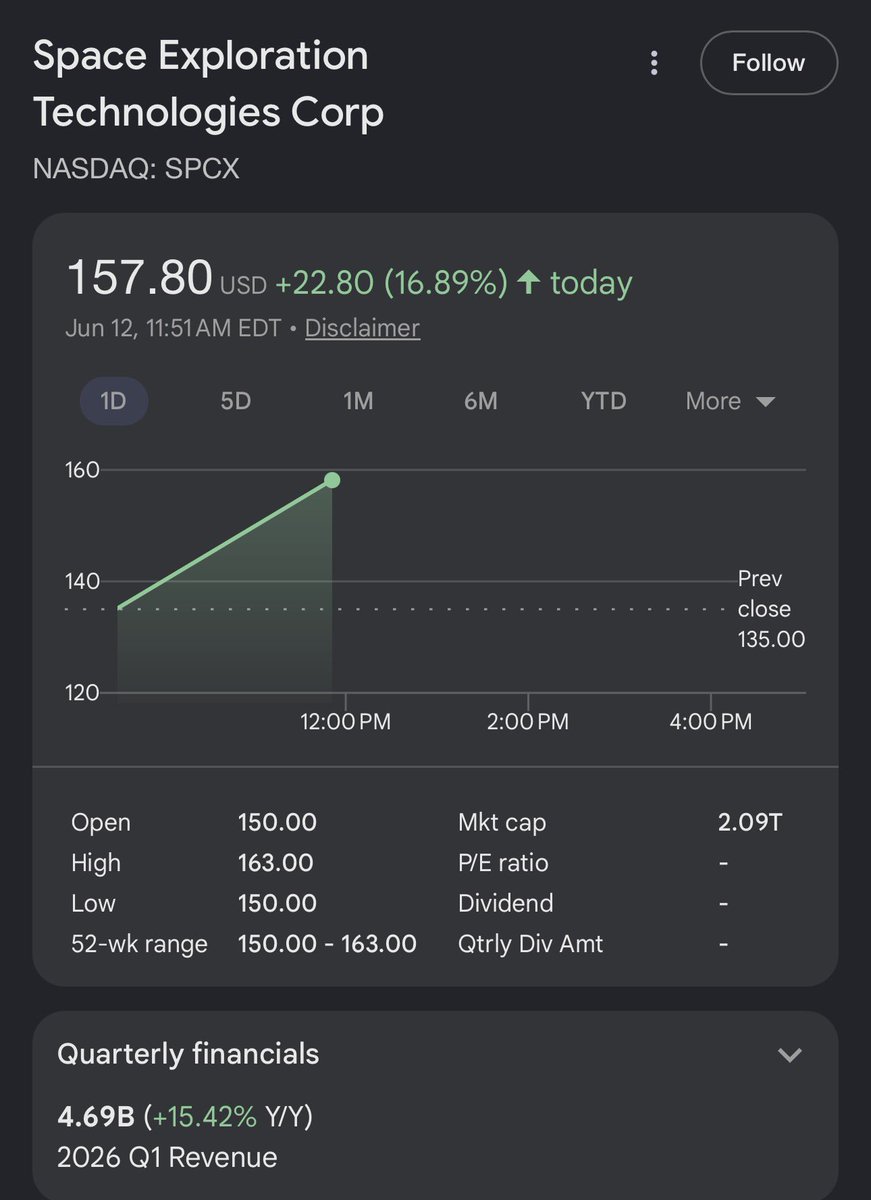The width and height of the screenshot is (871, 1200).
Task: Click the current price dot on chart
Action: point(332,480)
